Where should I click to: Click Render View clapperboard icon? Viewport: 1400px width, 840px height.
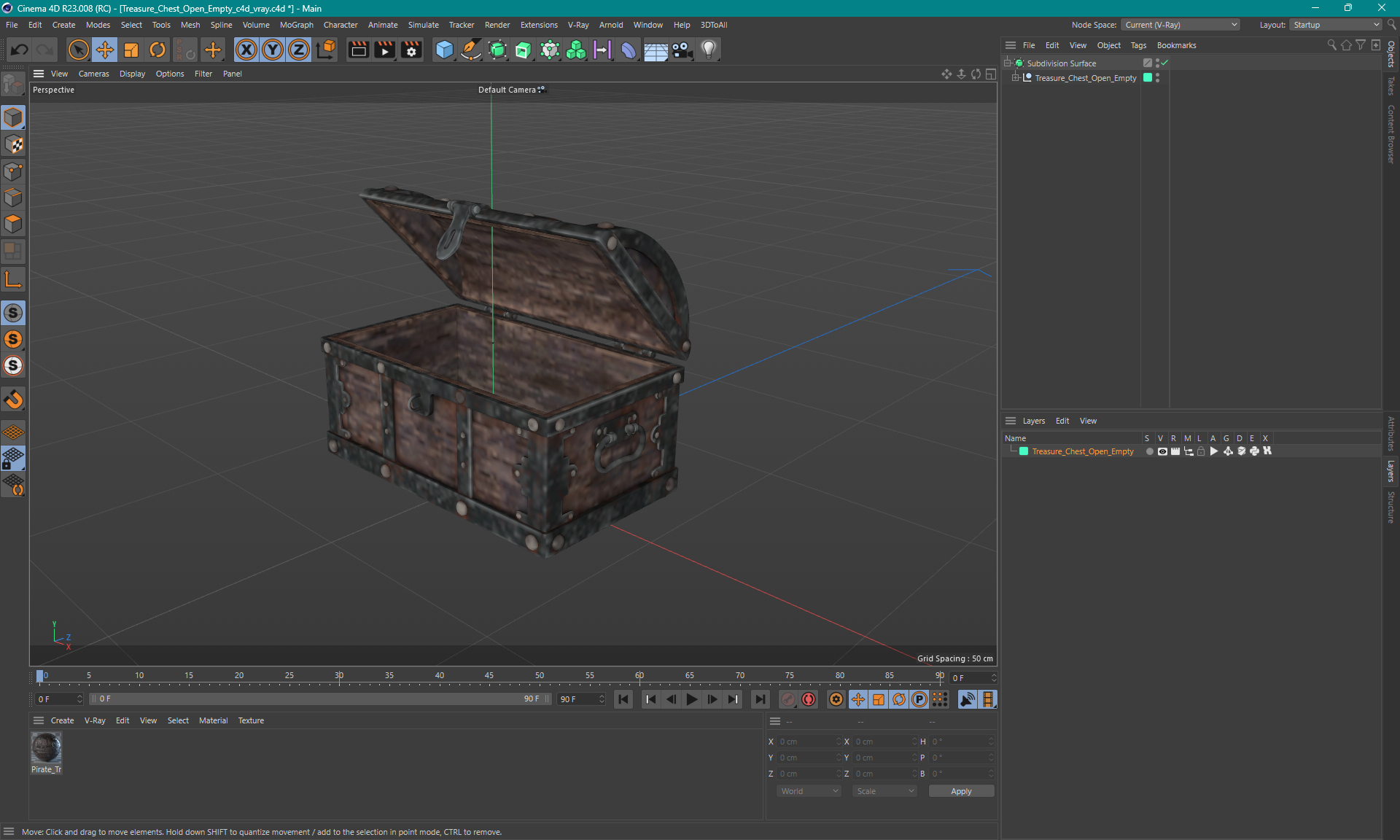pyautogui.click(x=358, y=50)
